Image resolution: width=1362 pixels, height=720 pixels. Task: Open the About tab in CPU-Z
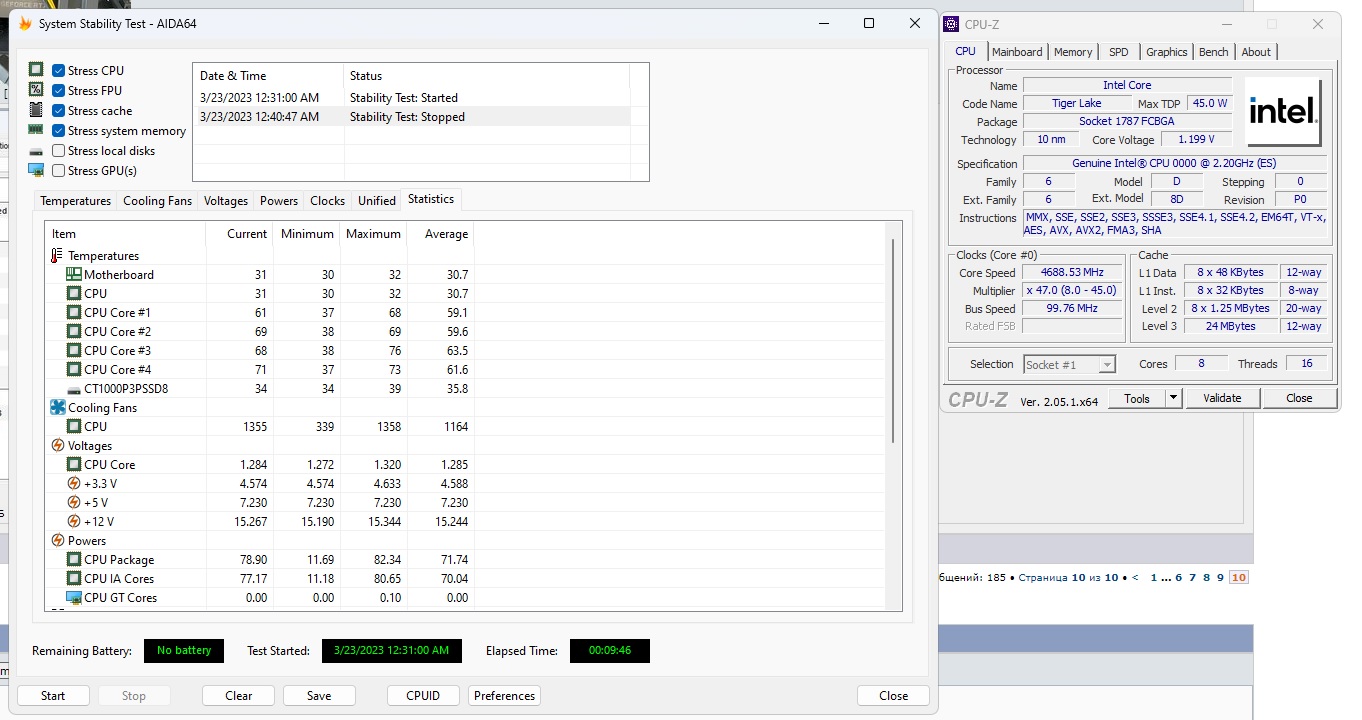1256,52
